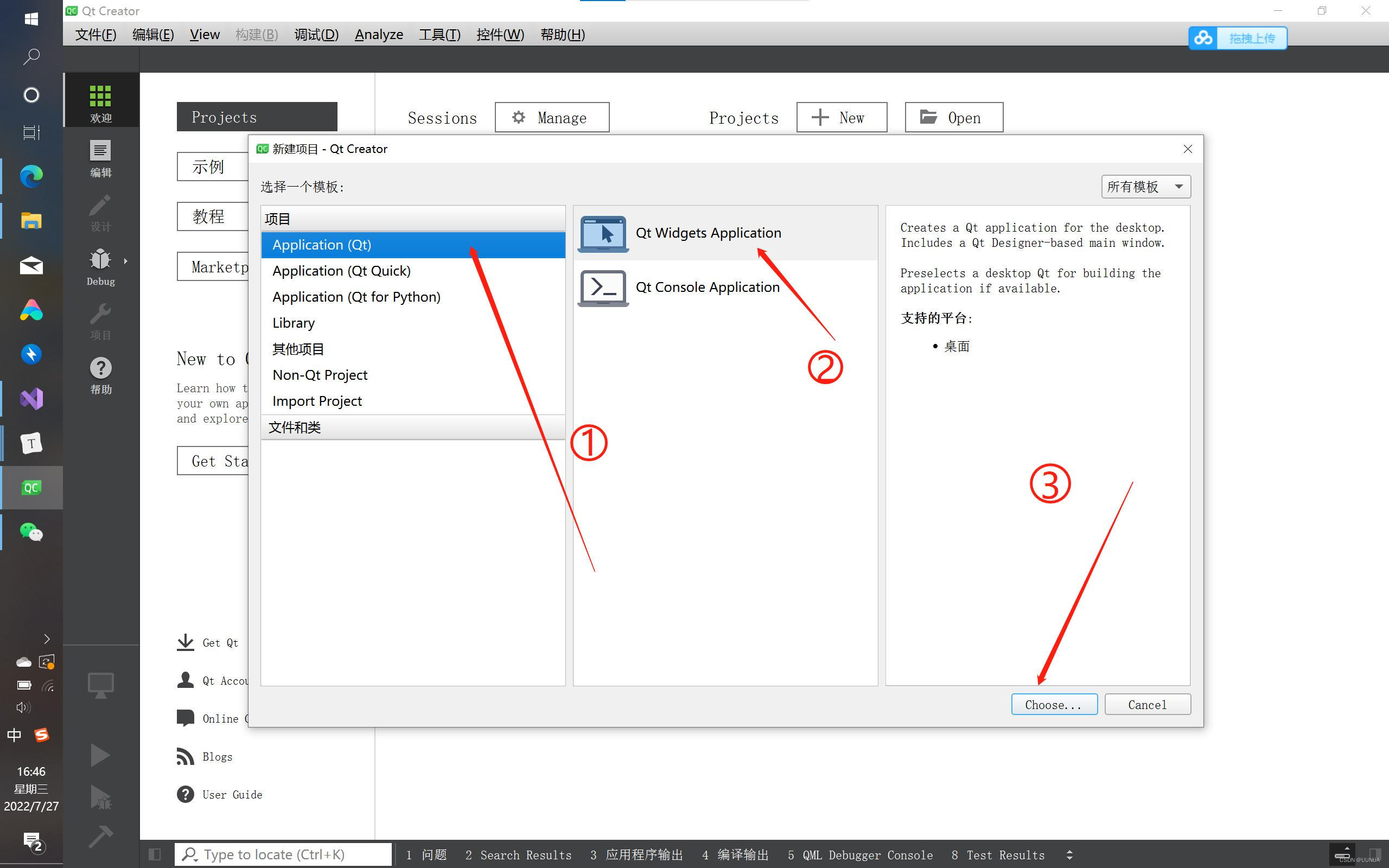Viewport: 1389px width, 868px height.
Task: Open Windows Start menu
Action: click(31, 19)
